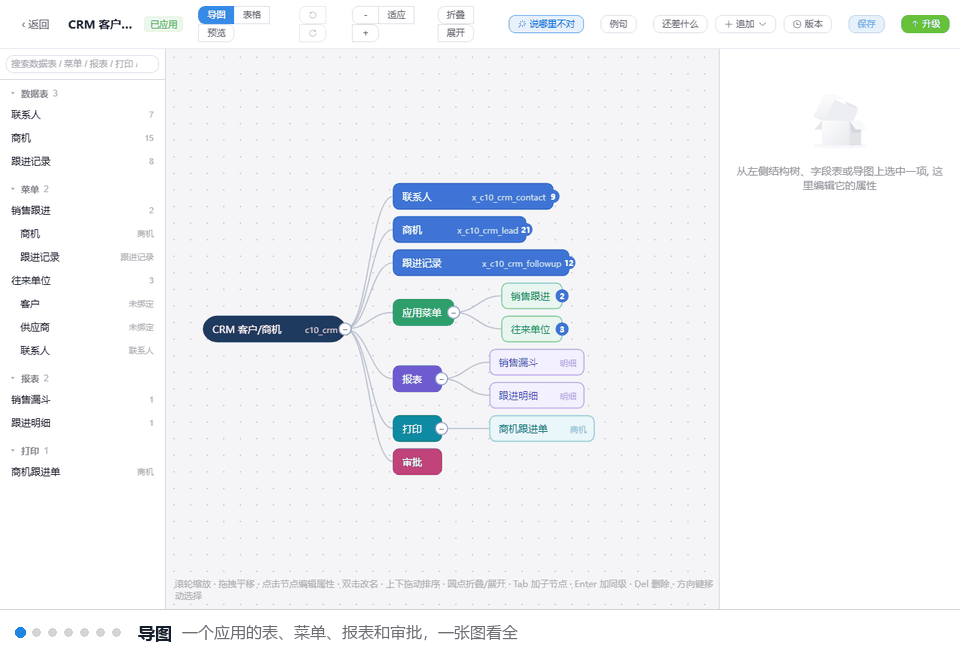The width and height of the screenshot is (960, 655).
Task: Select 商机 table under 数据表
Action: (82, 138)
